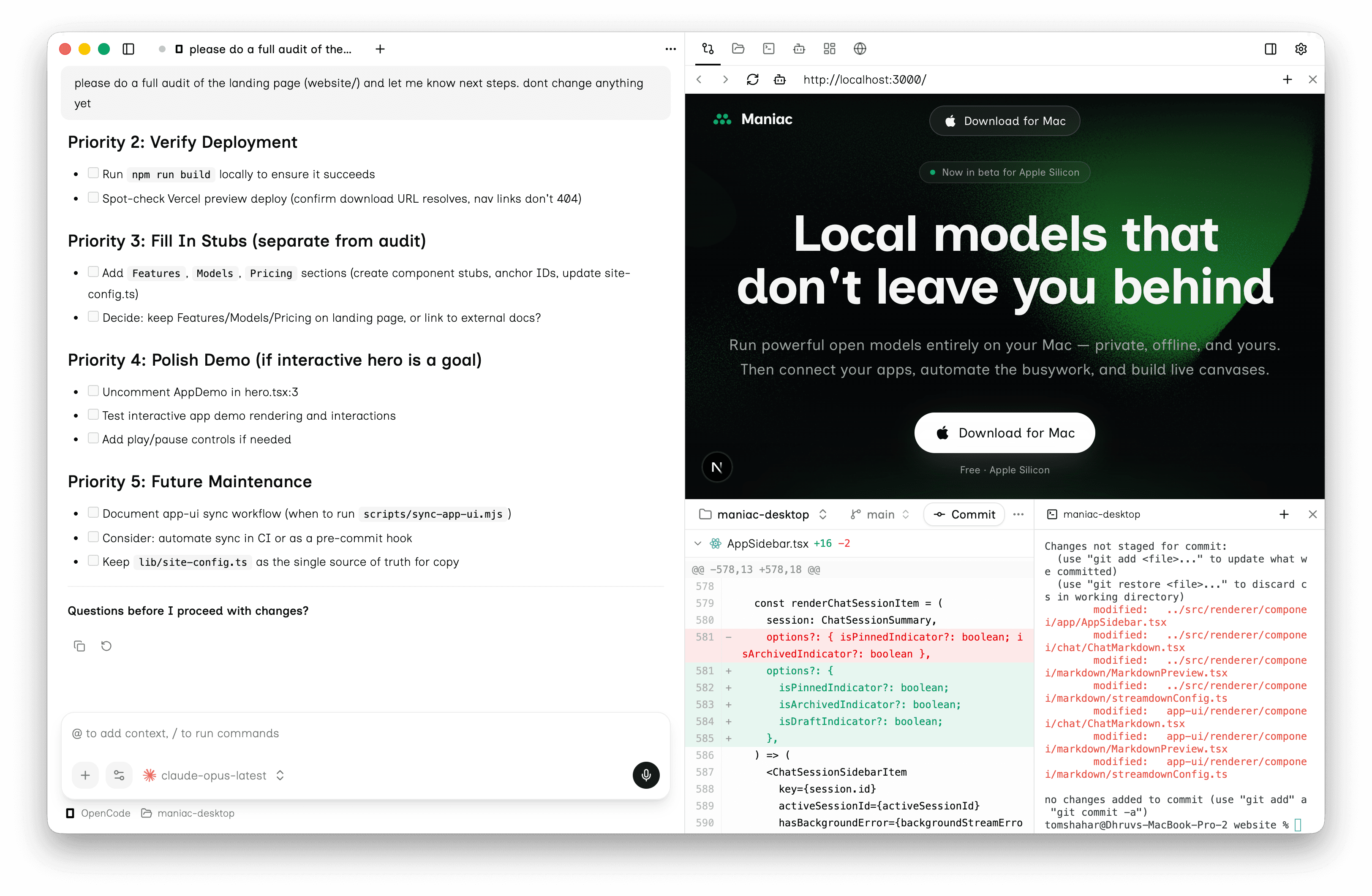Click diff line 583 isArchivedIndicator
This screenshot has width=1372, height=896.
click(x=860, y=704)
